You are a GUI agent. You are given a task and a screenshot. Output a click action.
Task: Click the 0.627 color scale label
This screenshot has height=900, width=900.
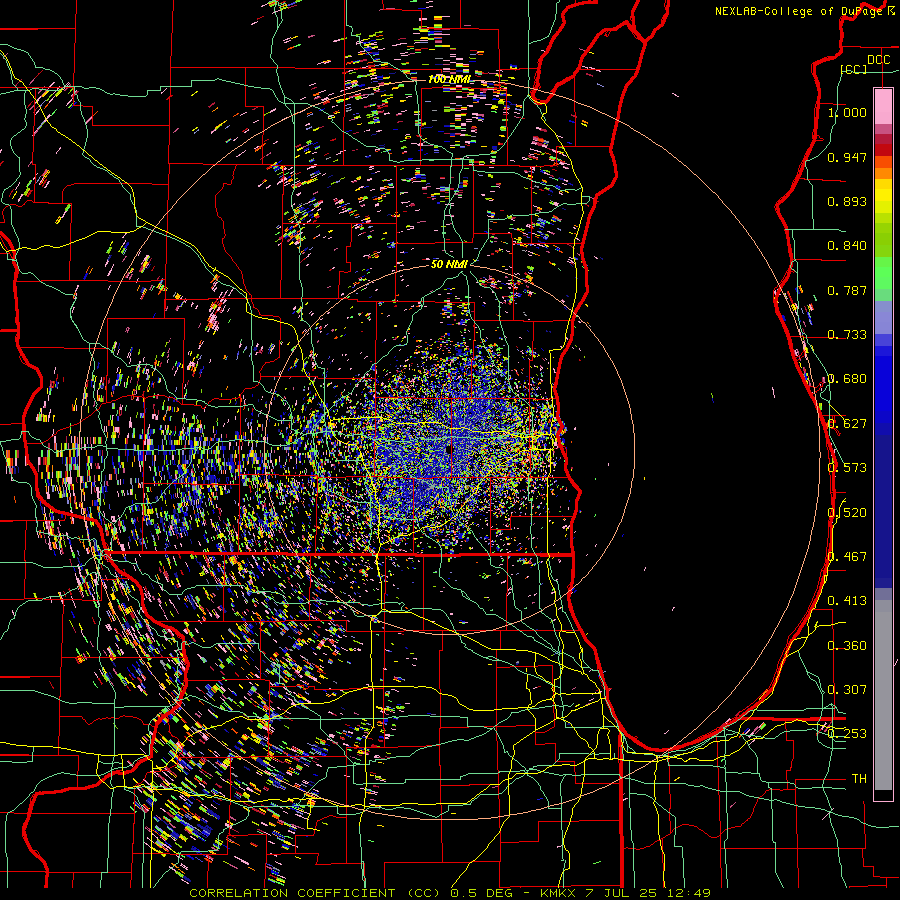(x=847, y=424)
